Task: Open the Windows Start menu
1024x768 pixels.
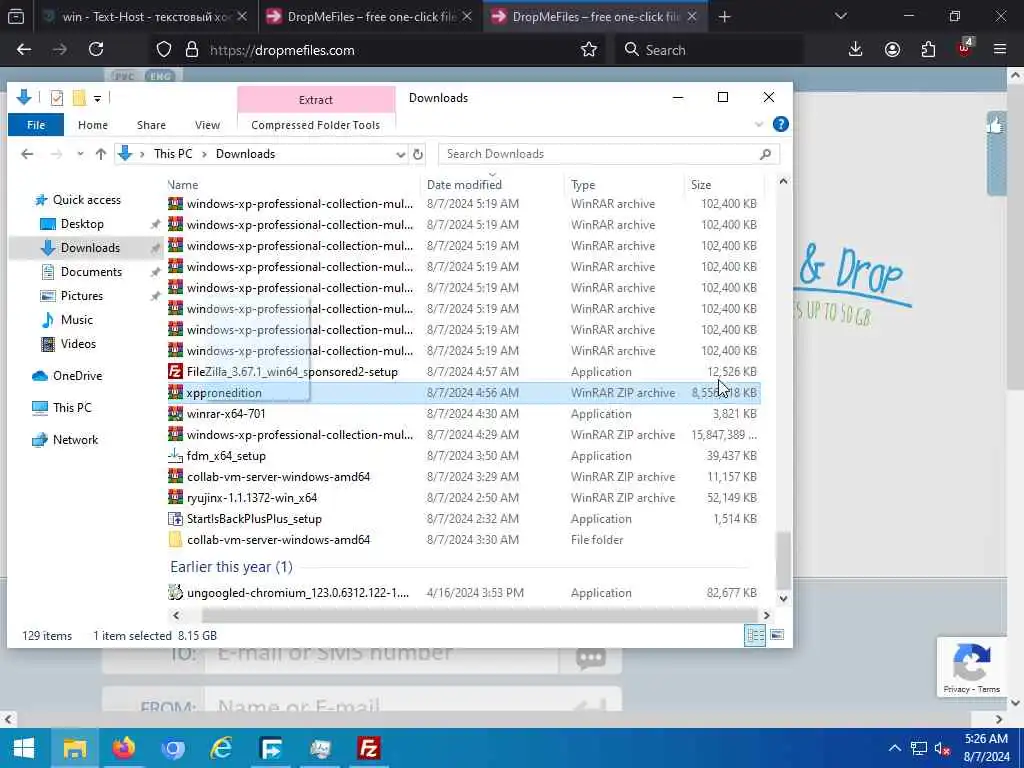Action: 24,748
